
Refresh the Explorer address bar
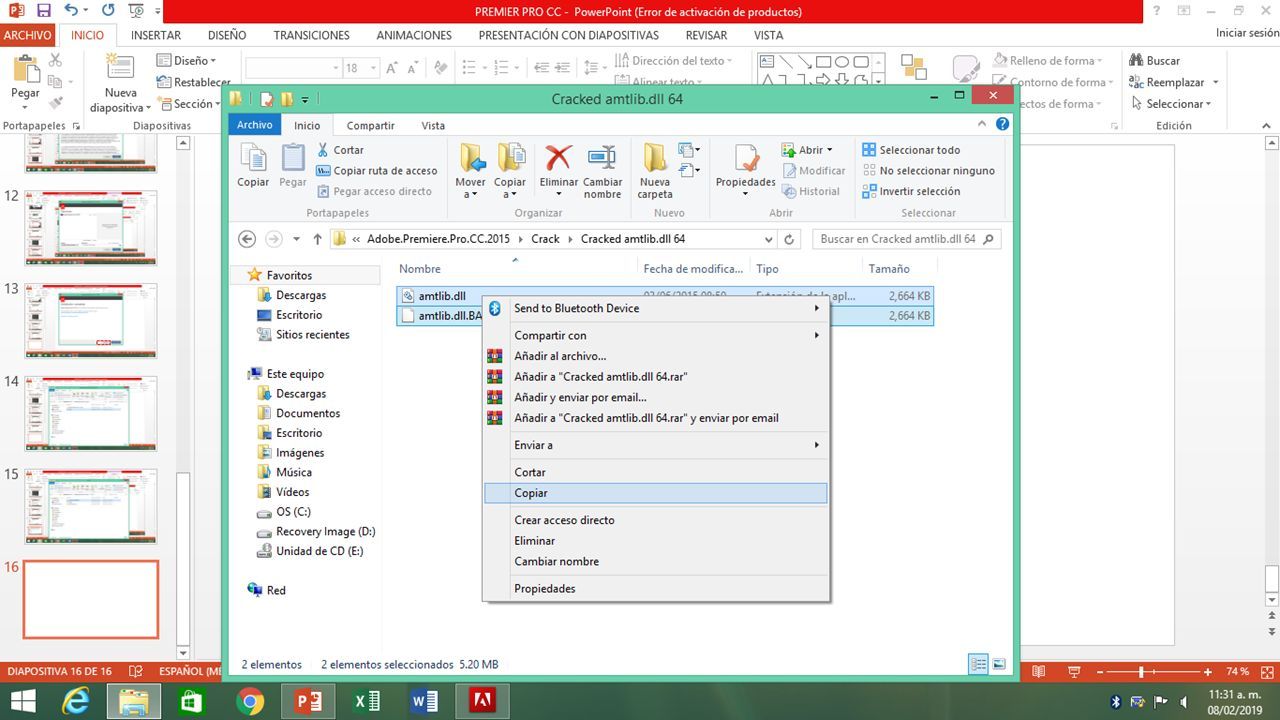(789, 239)
